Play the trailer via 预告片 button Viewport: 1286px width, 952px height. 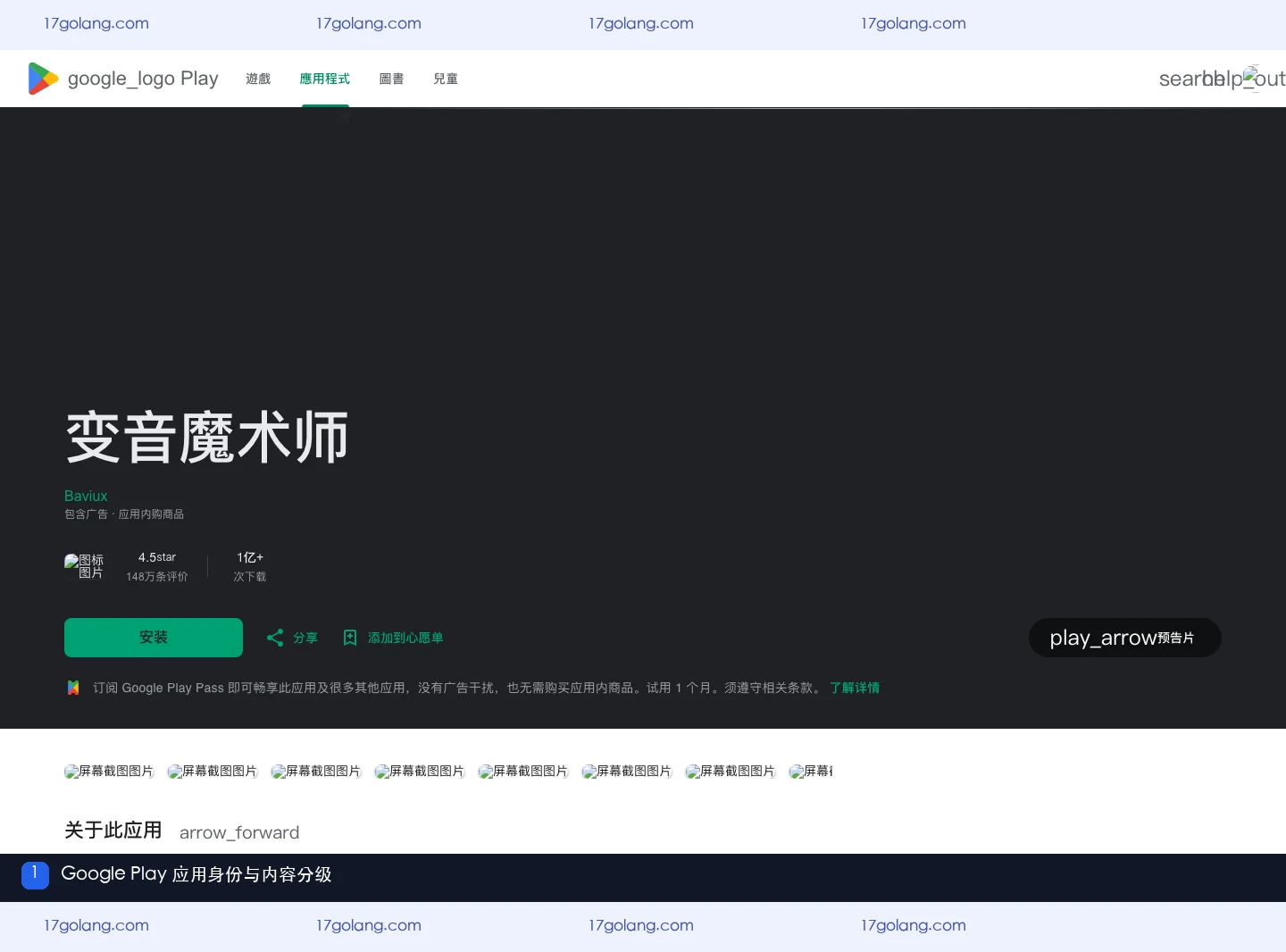(1125, 638)
